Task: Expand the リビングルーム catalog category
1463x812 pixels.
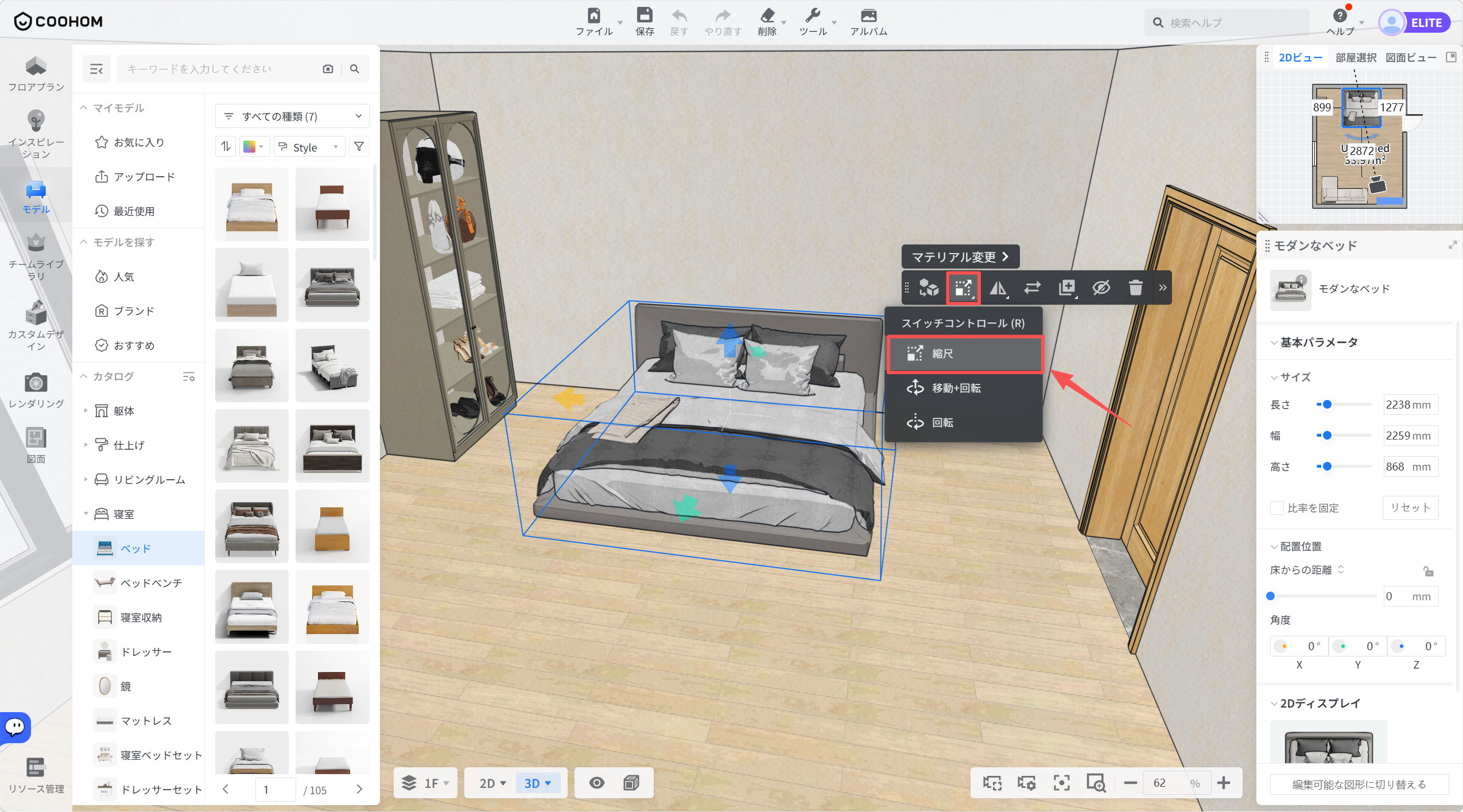Action: tap(86, 480)
